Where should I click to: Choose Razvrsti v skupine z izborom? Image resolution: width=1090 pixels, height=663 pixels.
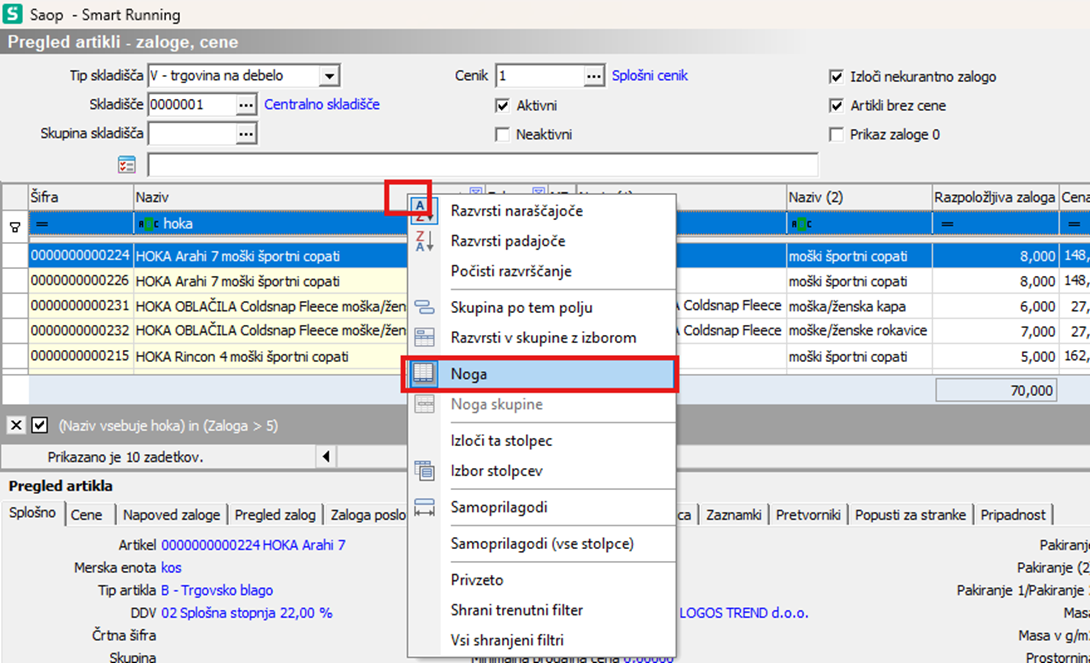coord(543,338)
